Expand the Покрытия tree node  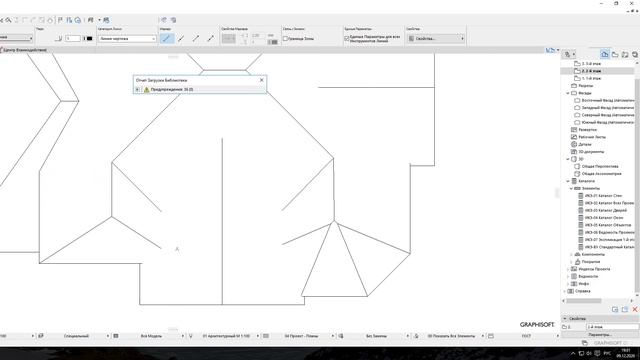[x=571, y=262]
